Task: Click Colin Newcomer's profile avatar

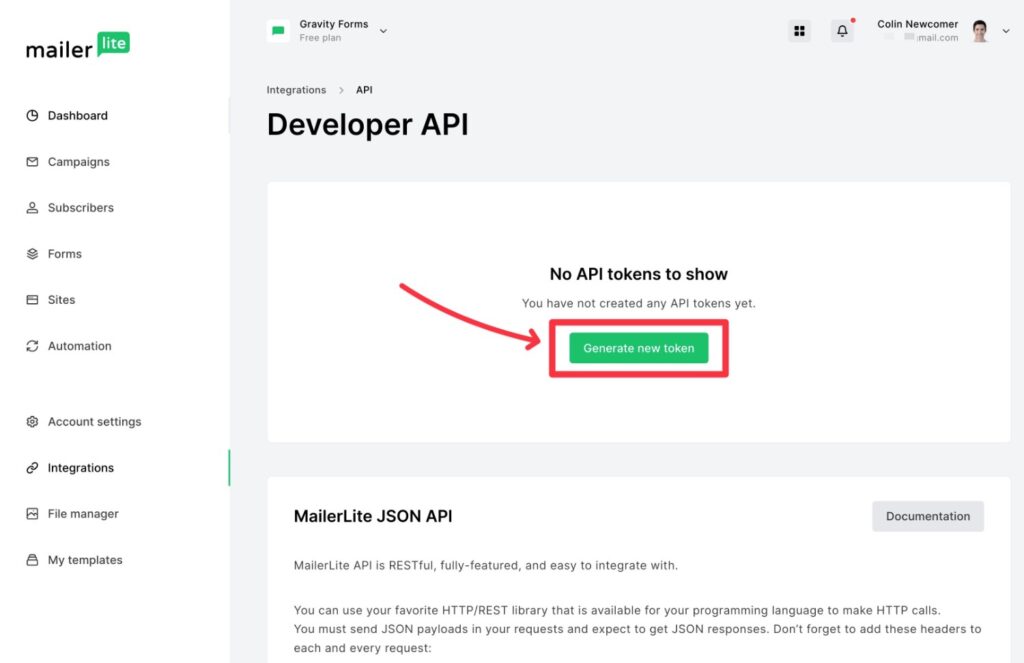Action: tap(980, 31)
